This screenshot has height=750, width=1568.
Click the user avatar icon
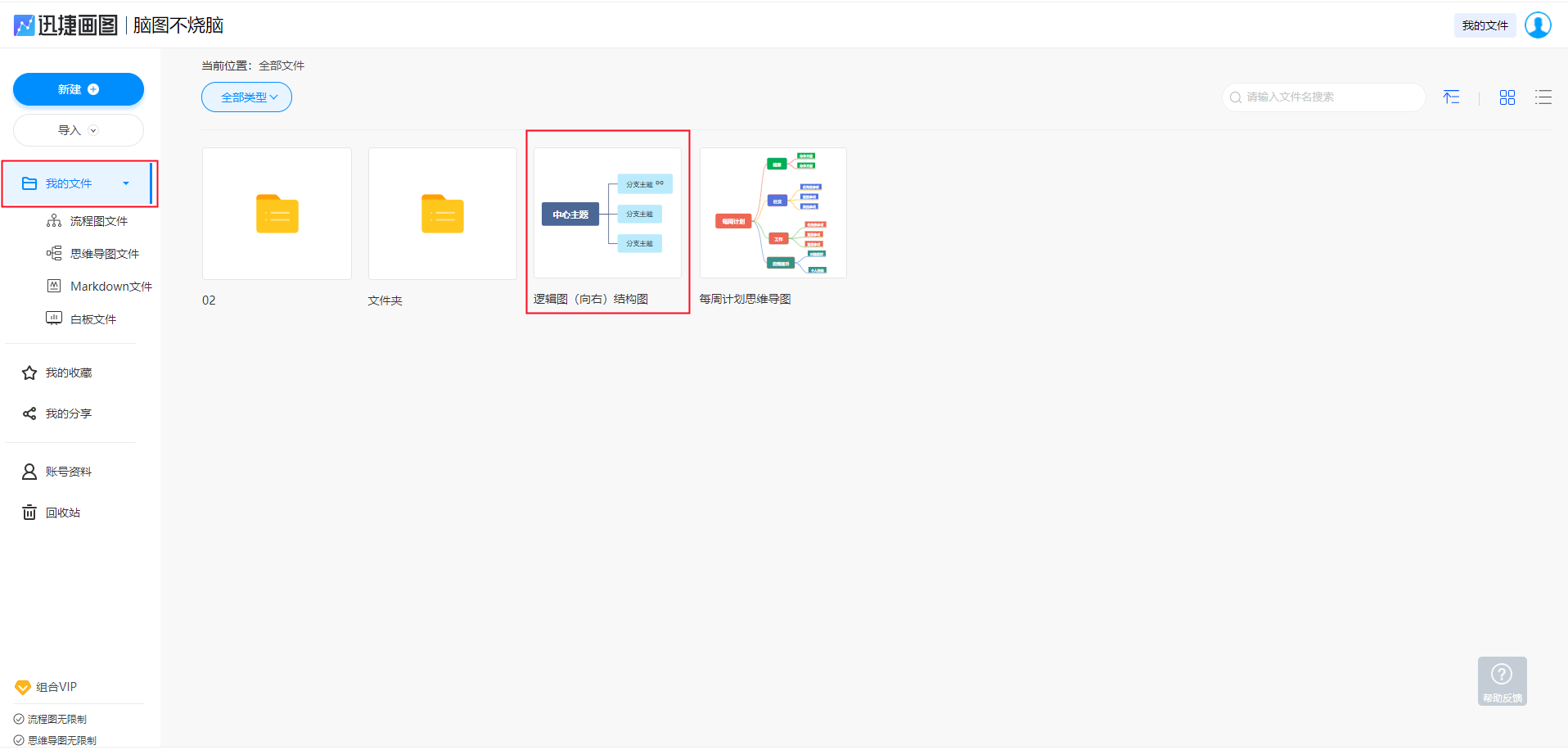click(x=1538, y=25)
